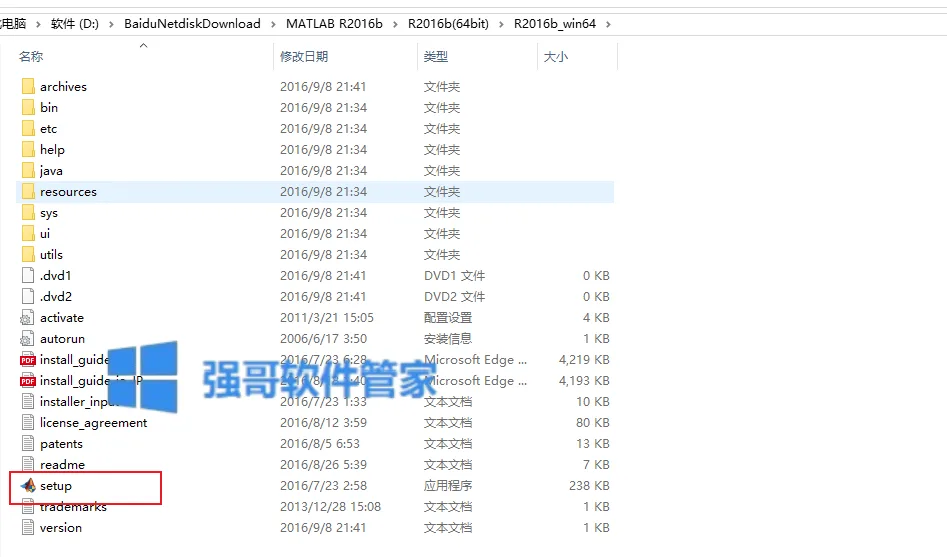
Task: Select the resources folder icon
Action: (x=28, y=192)
